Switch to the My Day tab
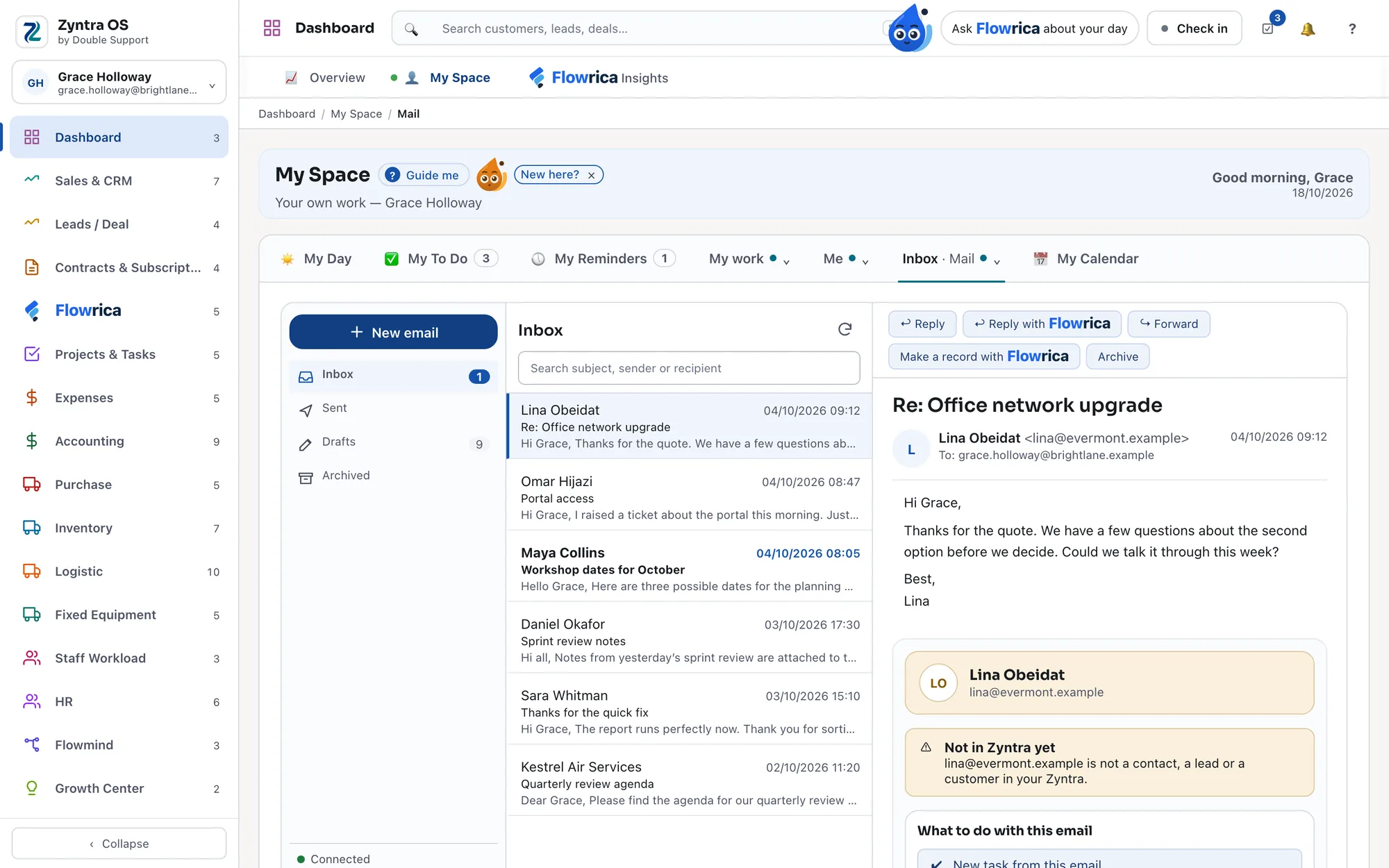1389x868 pixels. 316,259
